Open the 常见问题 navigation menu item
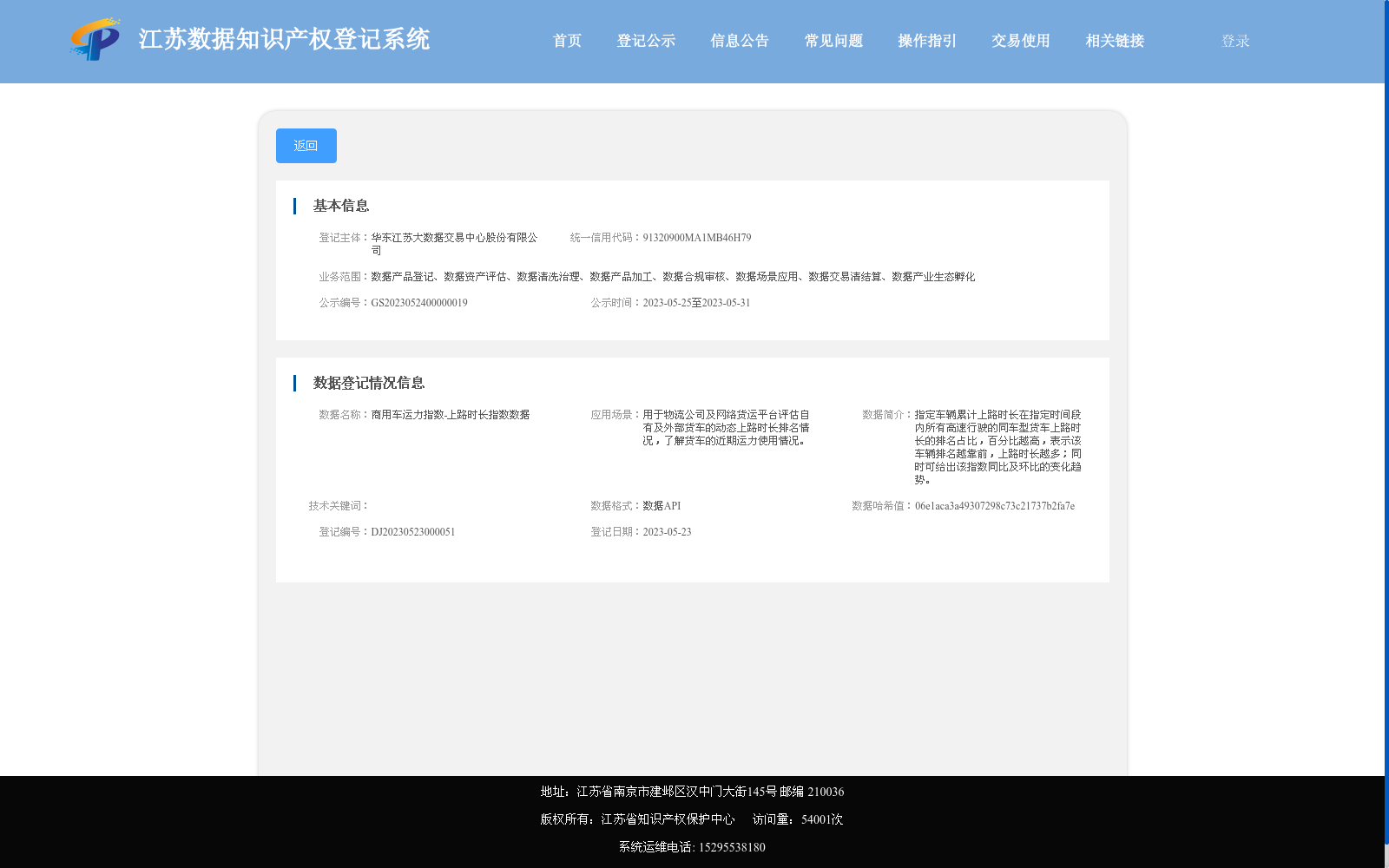The height and width of the screenshot is (868, 1389). [833, 41]
